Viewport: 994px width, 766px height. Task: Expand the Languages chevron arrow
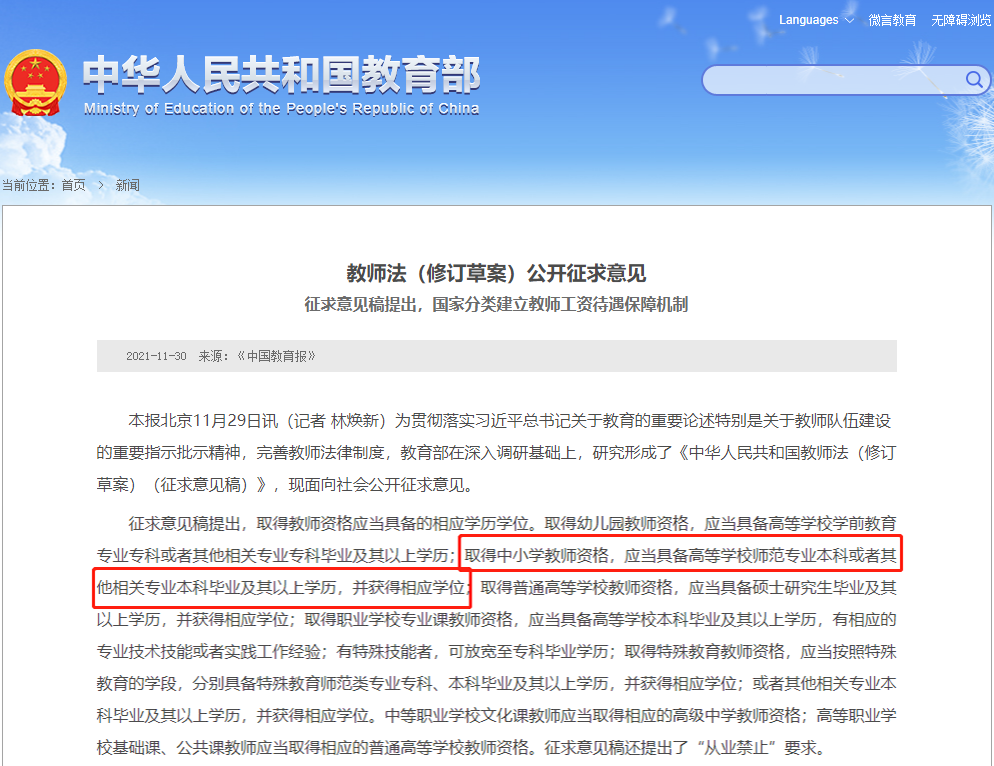[x=850, y=19]
